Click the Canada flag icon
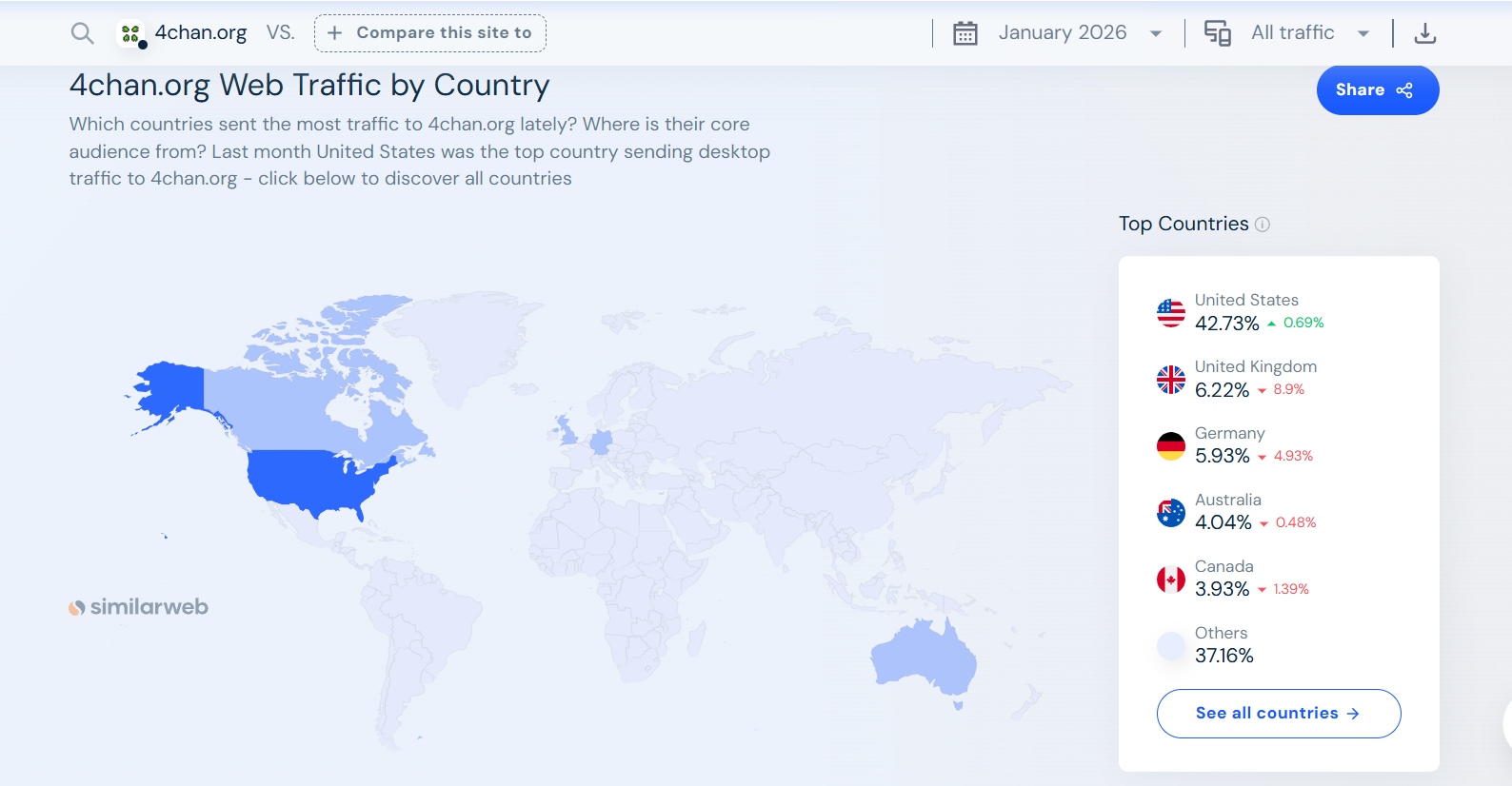The image size is (1512, 786). [x=1171, y=580]
